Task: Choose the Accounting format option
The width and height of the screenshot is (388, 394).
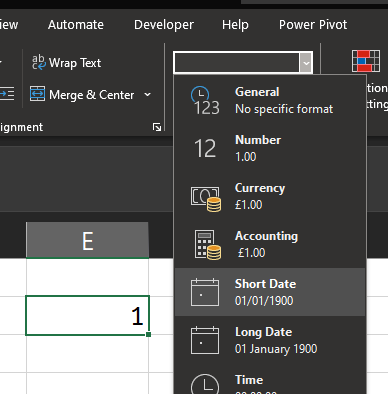Action: tap(270, 244)
